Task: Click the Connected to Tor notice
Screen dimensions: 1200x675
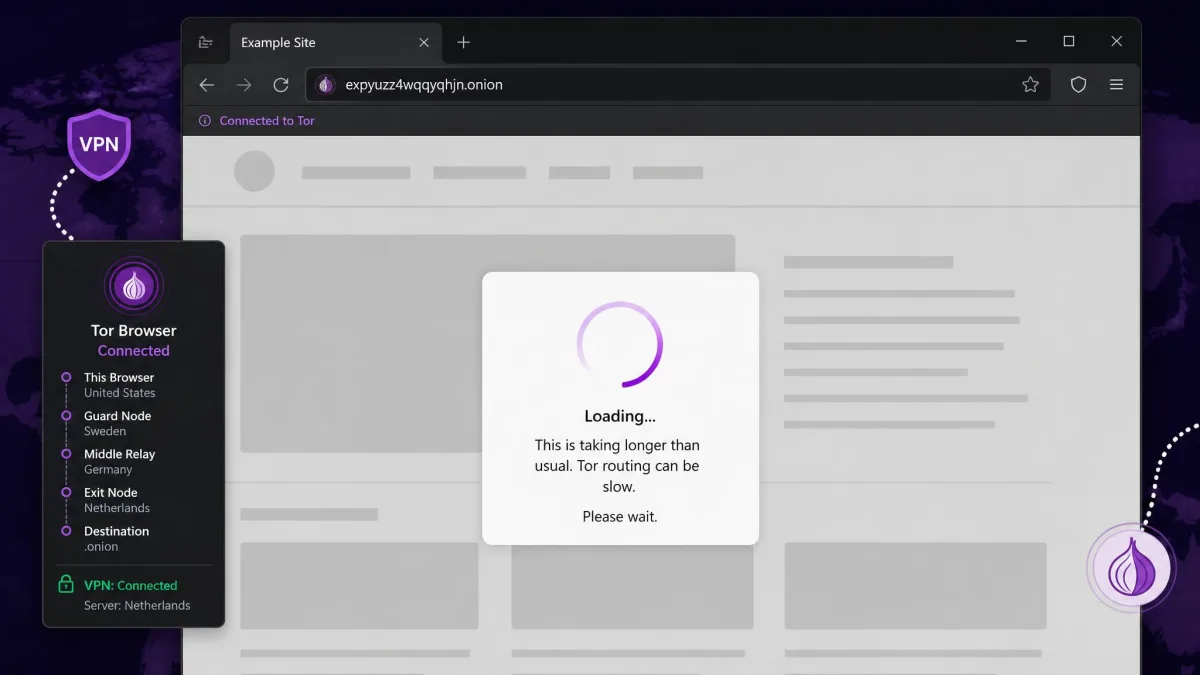Action: 267,121
